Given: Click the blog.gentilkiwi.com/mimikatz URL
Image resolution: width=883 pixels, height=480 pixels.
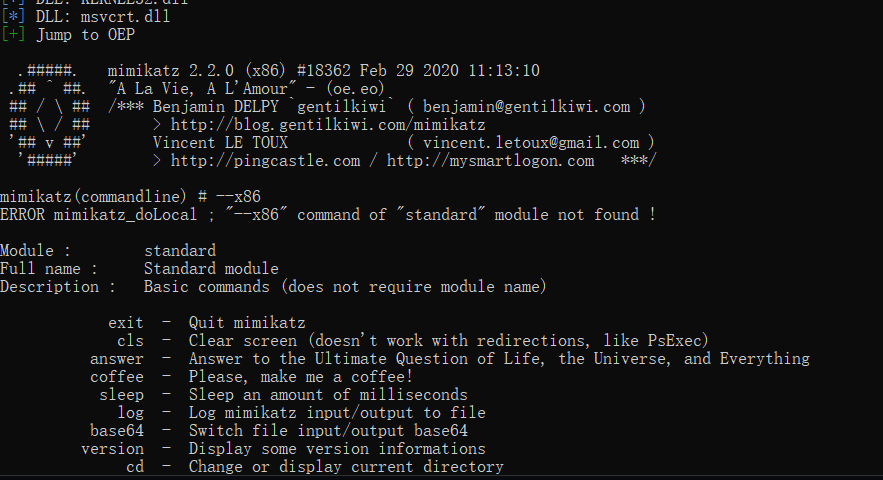Looking at the screenshot, I should 327,125.
